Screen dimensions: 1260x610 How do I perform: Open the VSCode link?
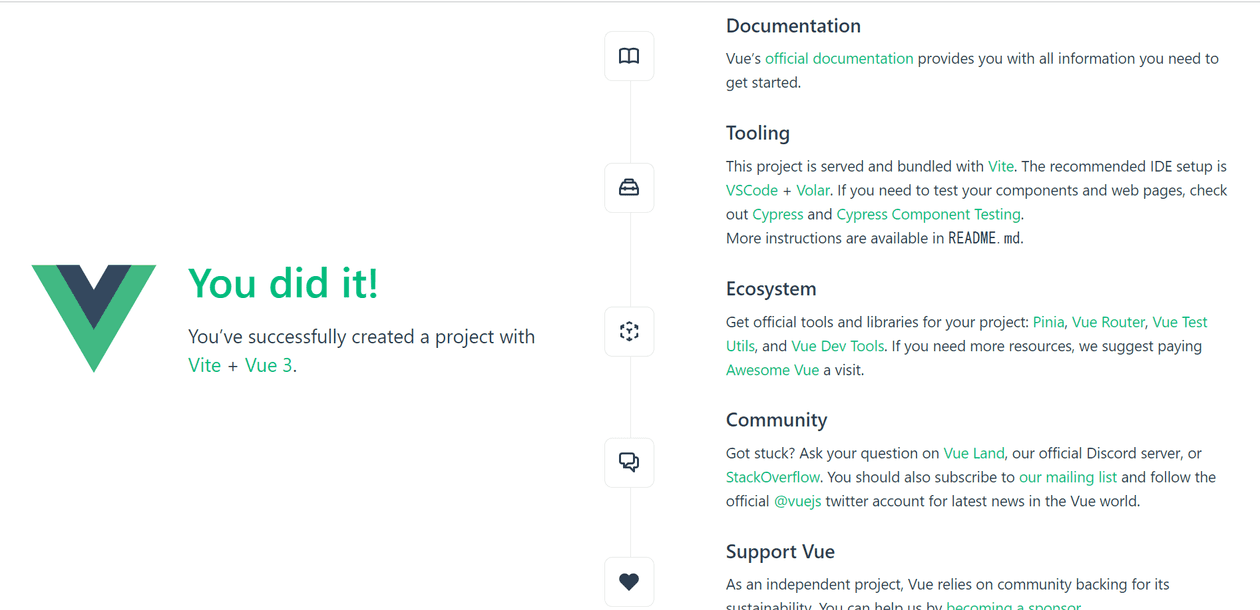(x=751, y=190)
